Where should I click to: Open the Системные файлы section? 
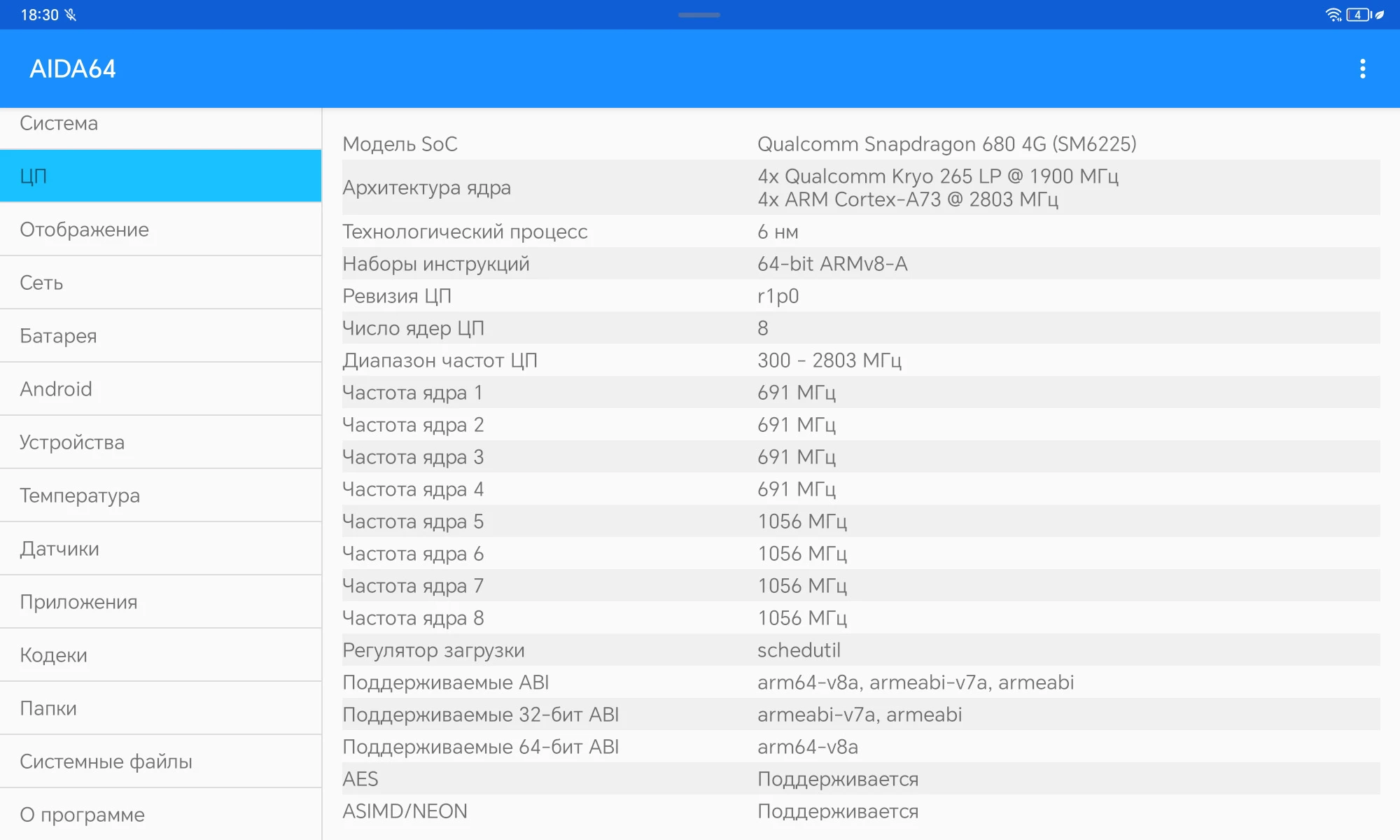pos(161,761)
